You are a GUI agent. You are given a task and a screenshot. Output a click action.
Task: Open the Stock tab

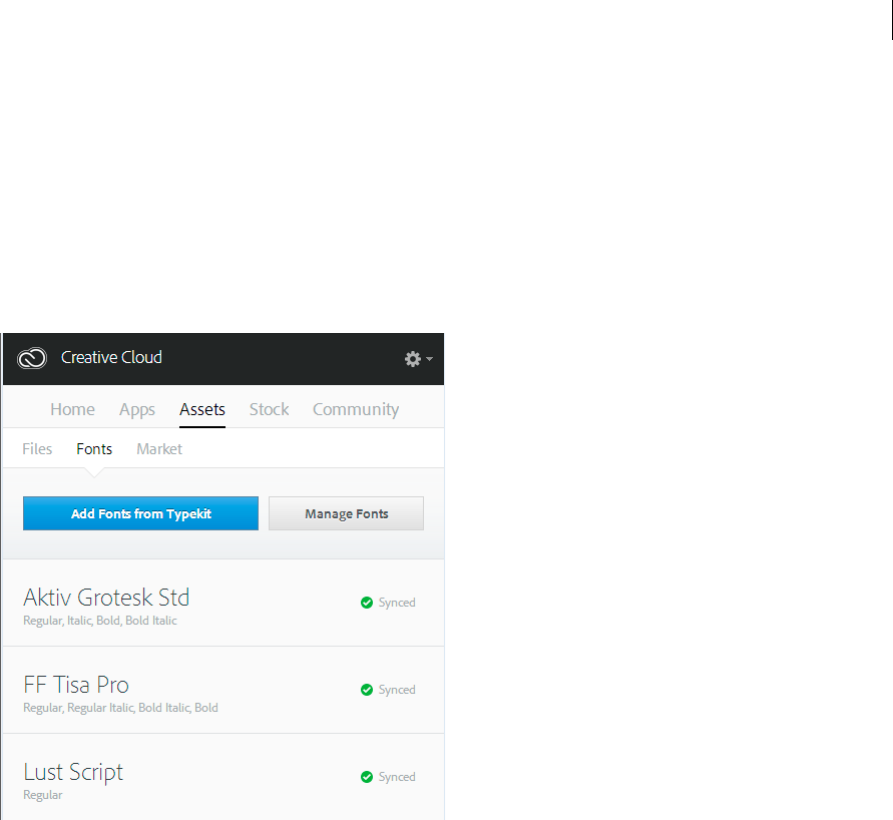coord(269,409)
